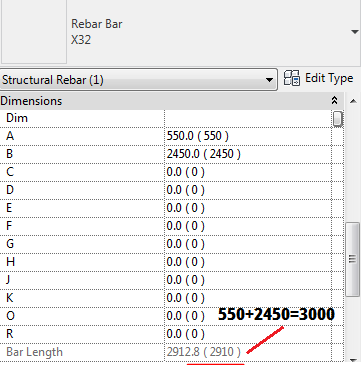This screenshot has width=361, height=365.
Task: Click the B parameter label
Action: point(10,154)
